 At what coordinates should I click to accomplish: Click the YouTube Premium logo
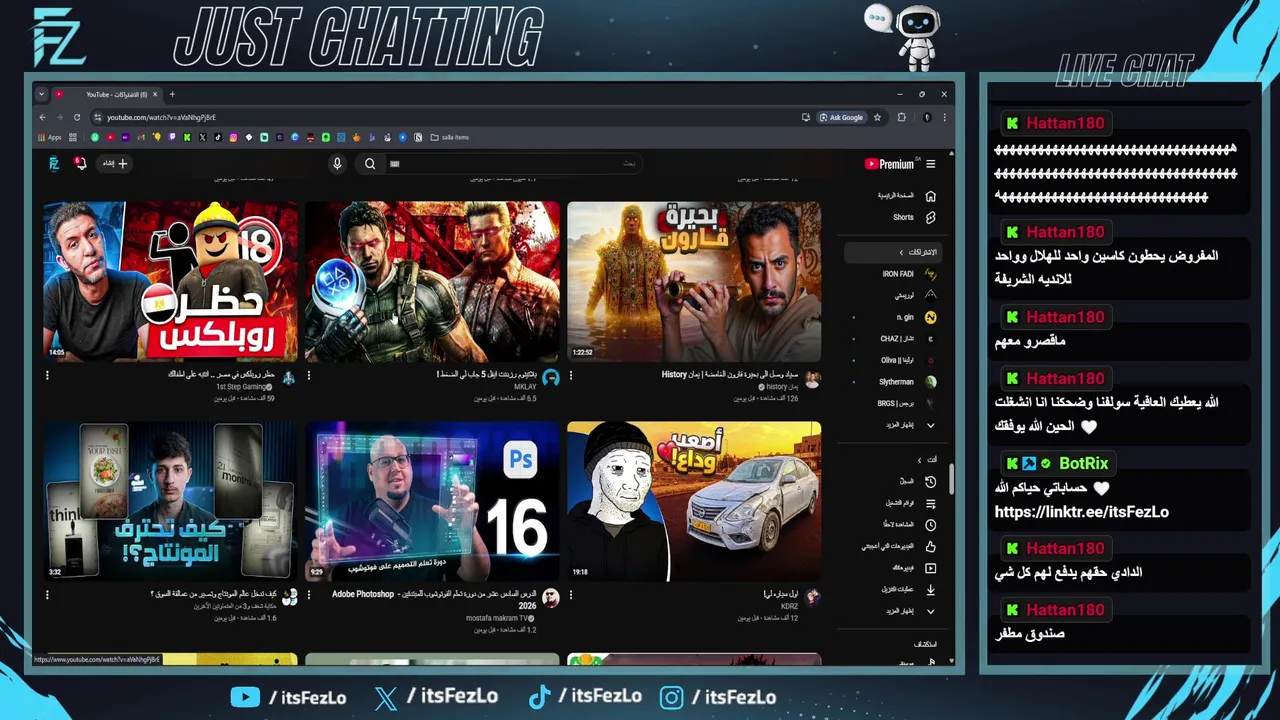click(890, 164)
